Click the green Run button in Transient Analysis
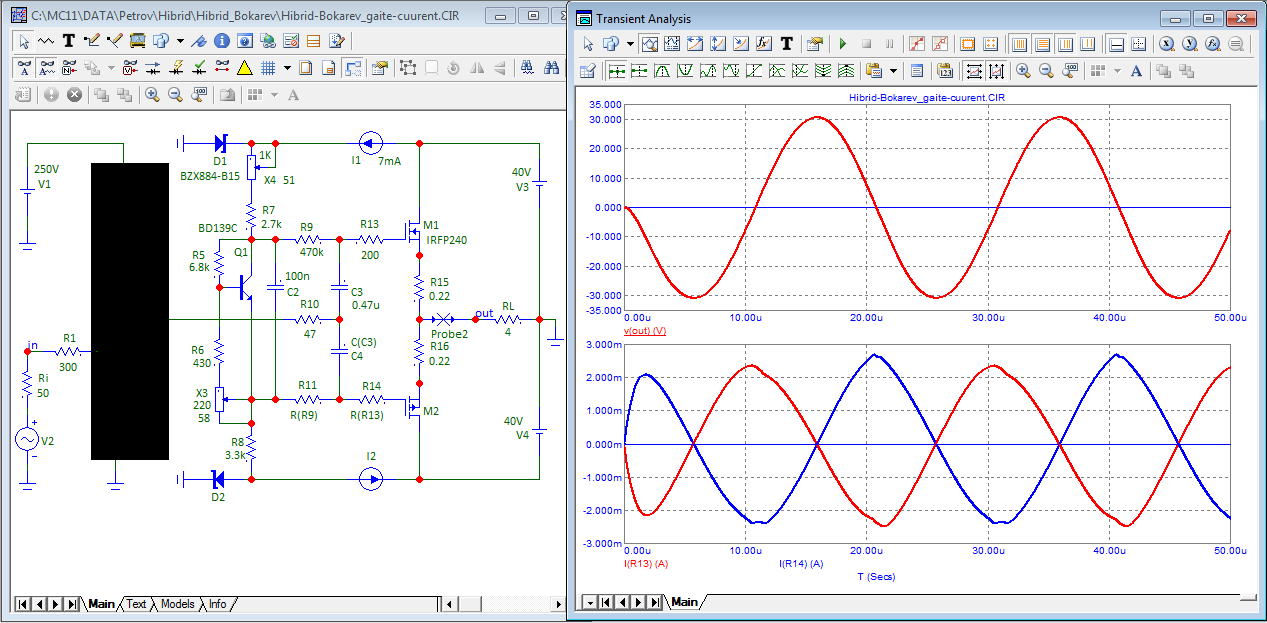 pyautogui.click(x=843, y=44)
